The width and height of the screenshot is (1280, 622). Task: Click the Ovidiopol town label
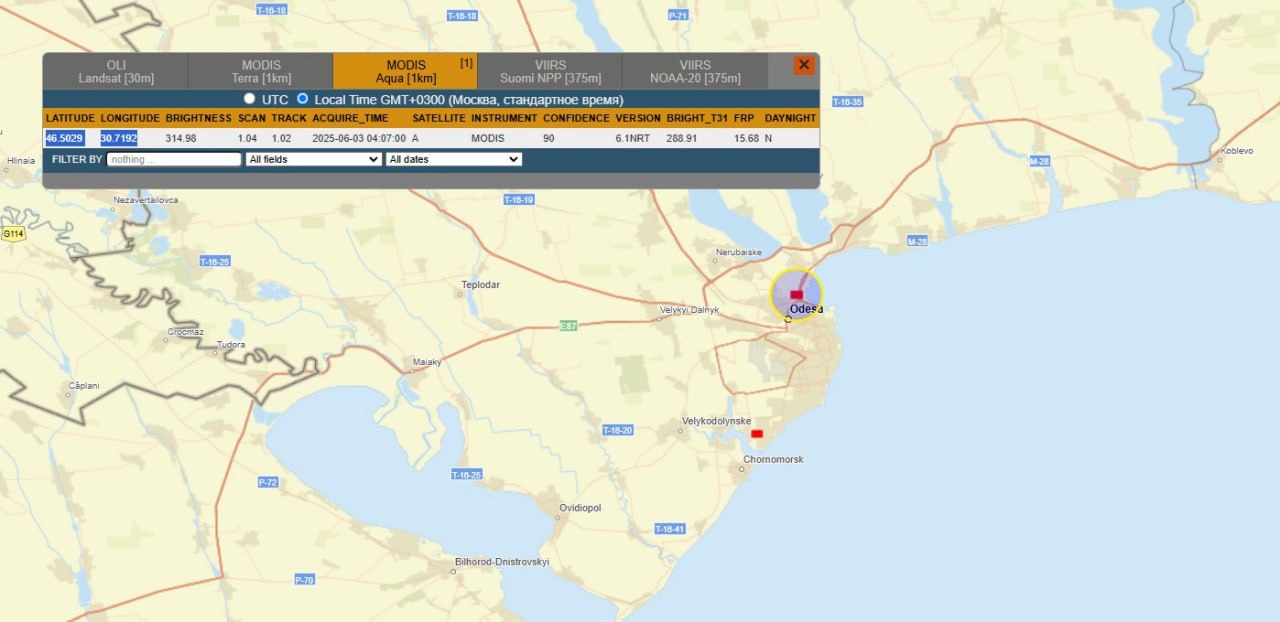tap(580, 508)
